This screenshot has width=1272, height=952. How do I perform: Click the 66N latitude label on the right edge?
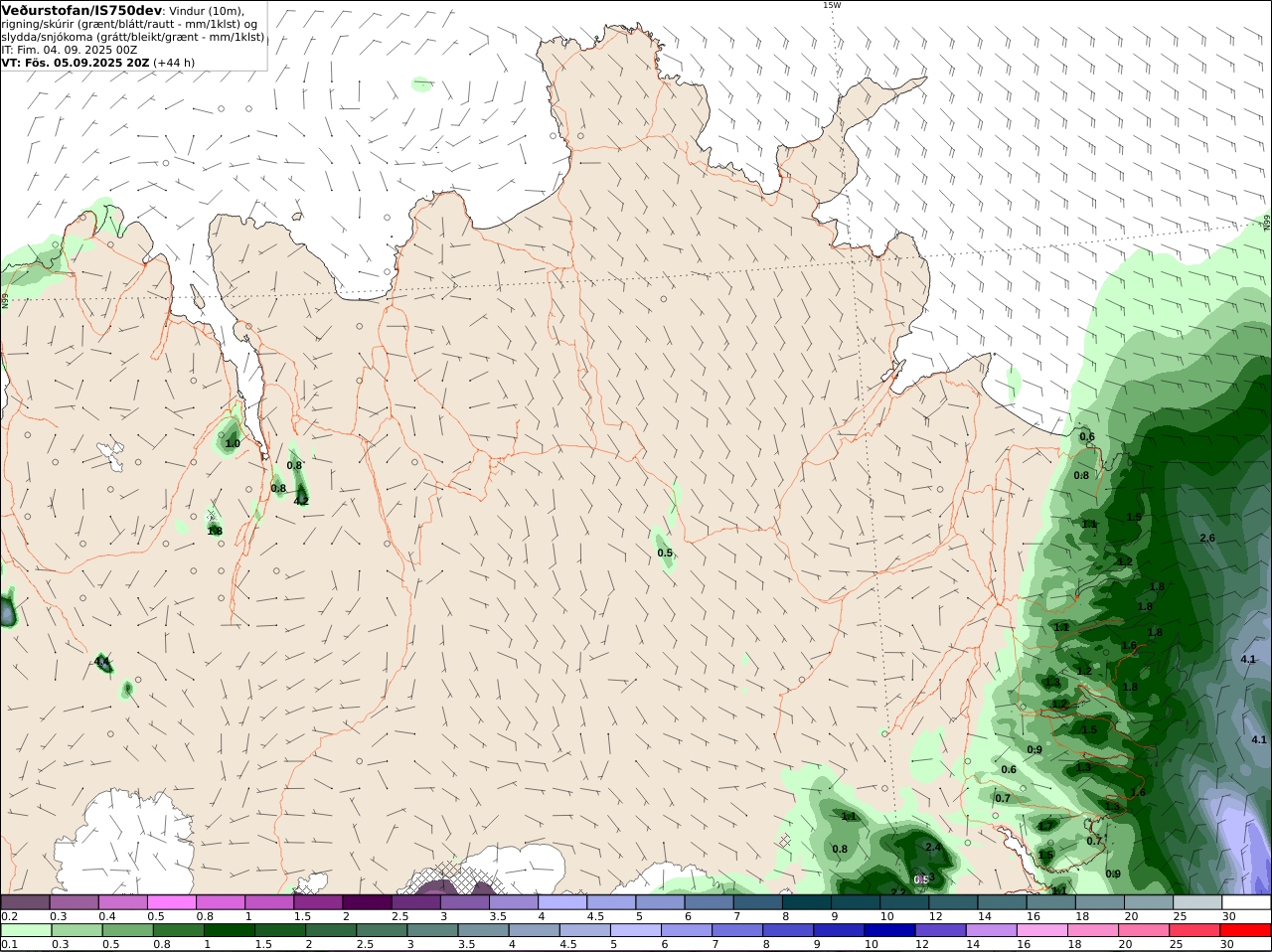(1267, 223)
